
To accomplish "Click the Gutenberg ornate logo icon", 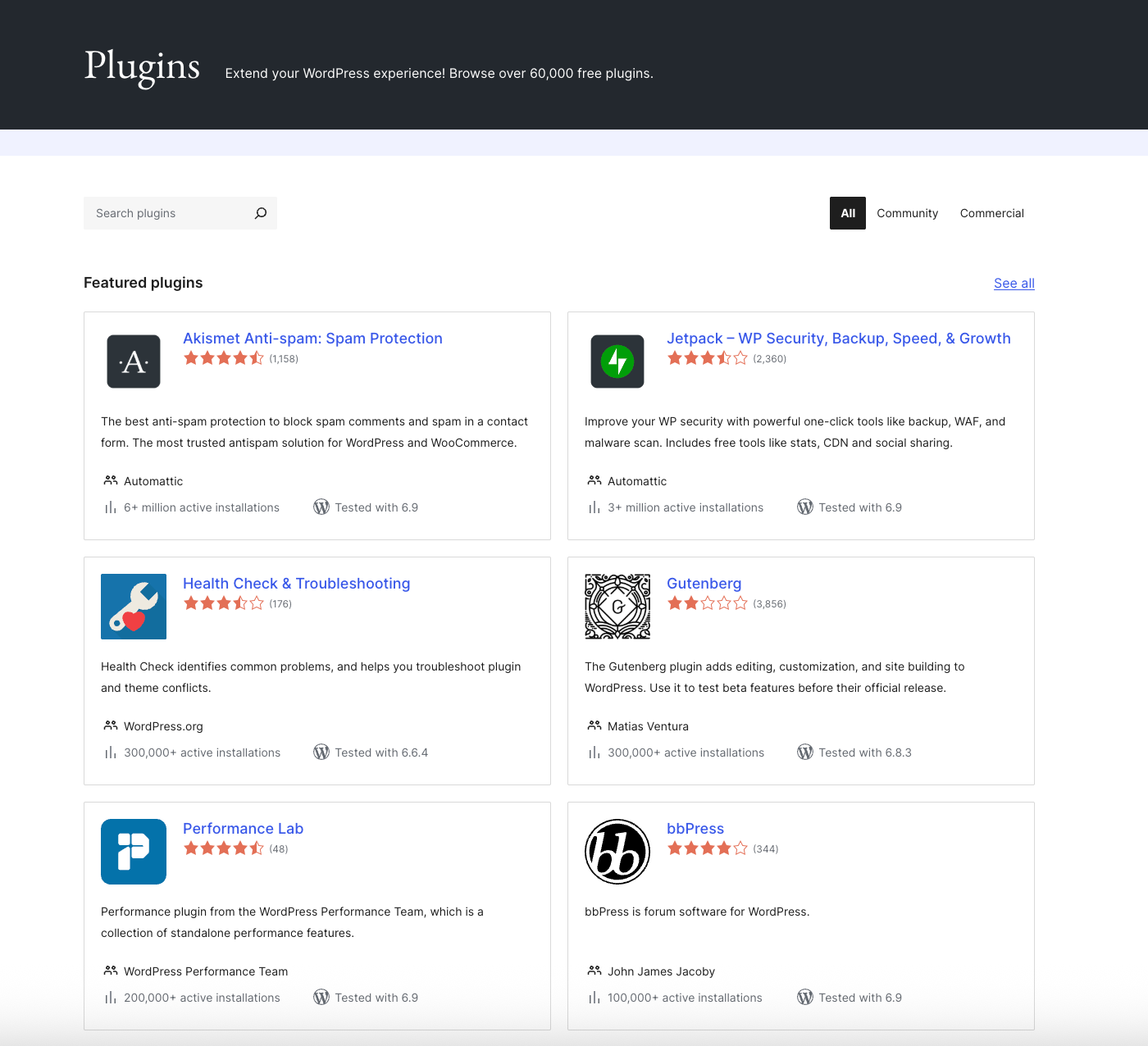I will (x=617, y=606).
